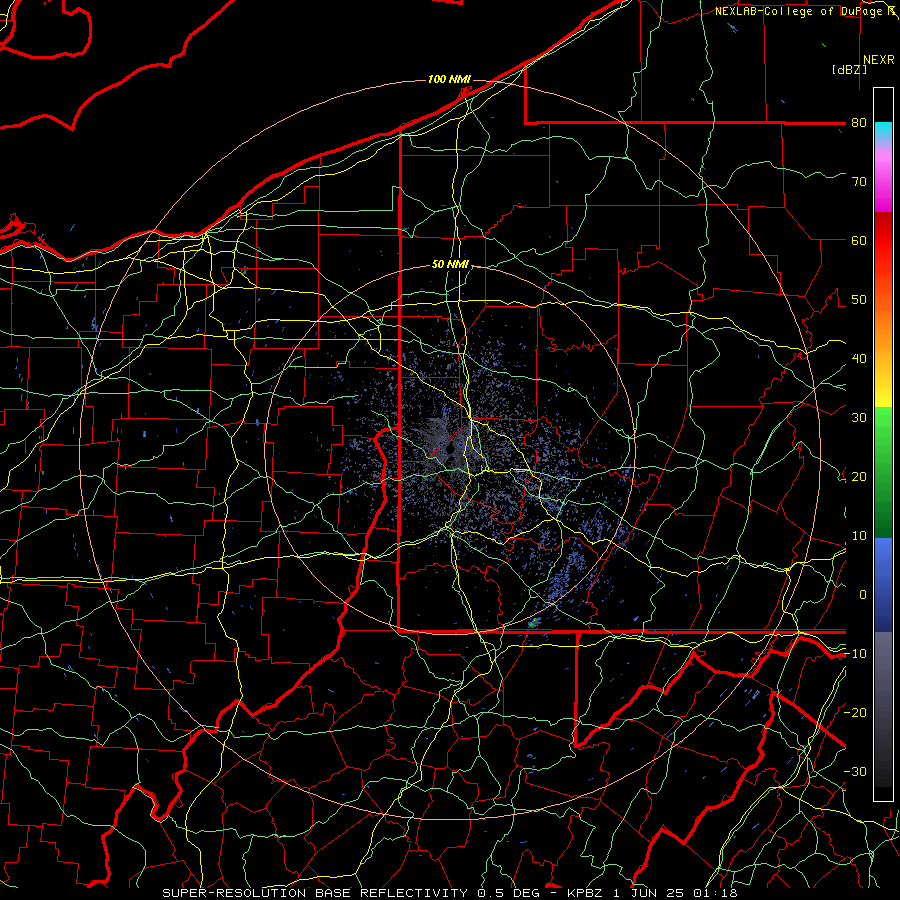This screenshot has width=900, height=900.
Task: Click the small green echo south of the radar
Action: pos(534,622)
